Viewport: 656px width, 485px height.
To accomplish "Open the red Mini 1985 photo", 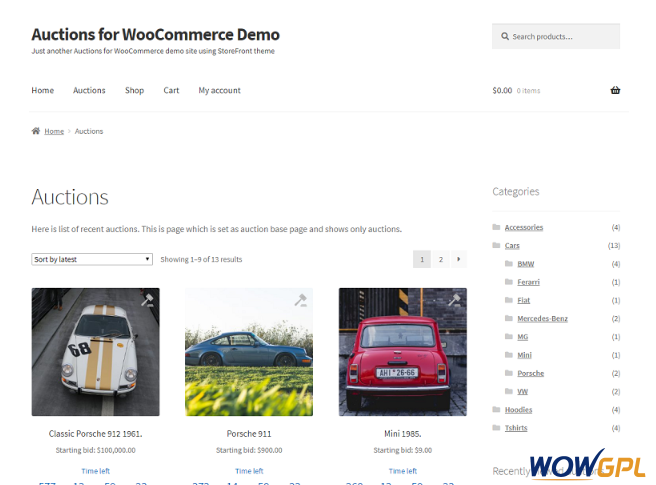I will point(402,352).
